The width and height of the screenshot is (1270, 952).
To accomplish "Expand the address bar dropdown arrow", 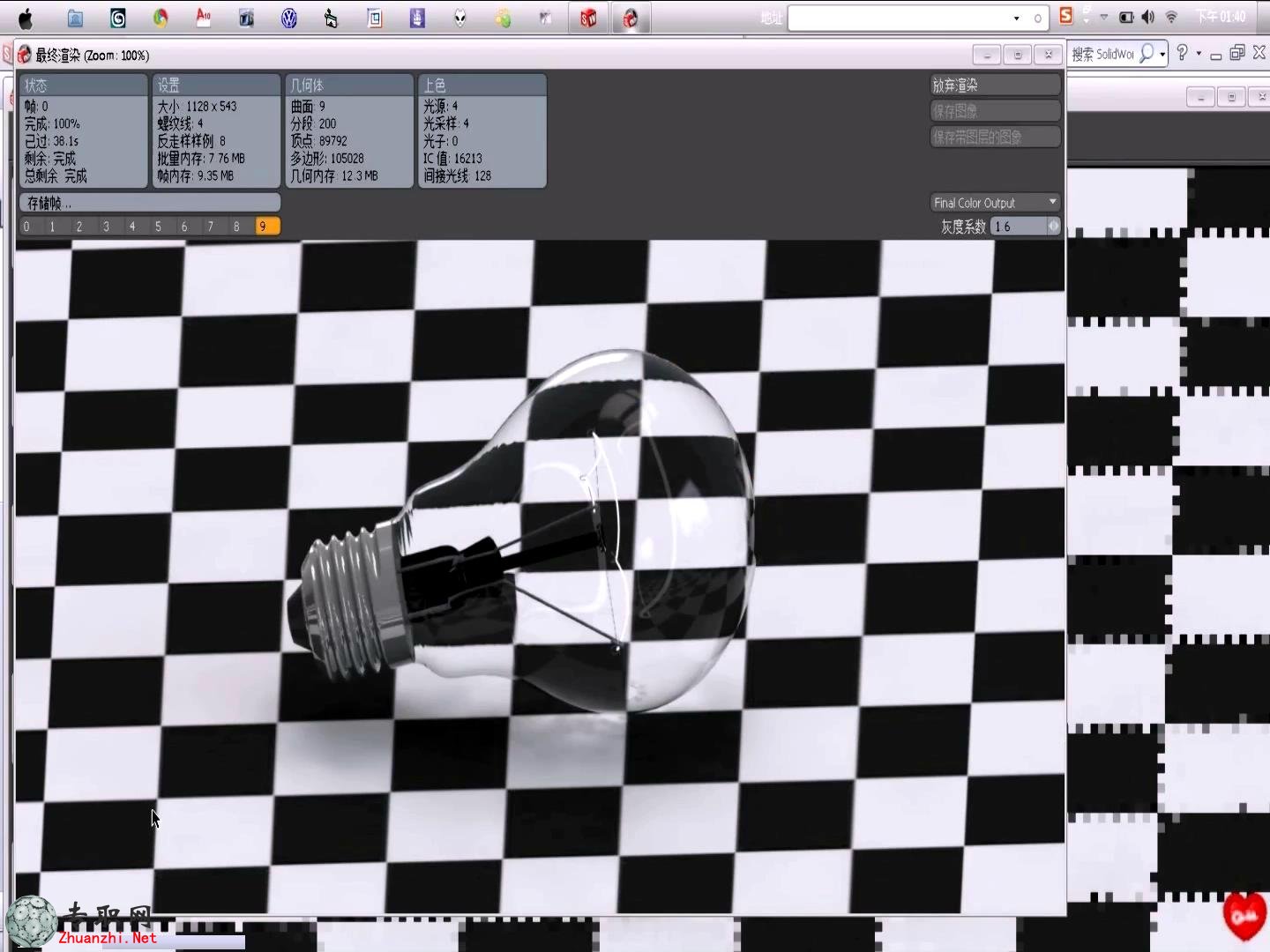I will coord(1017,19).
